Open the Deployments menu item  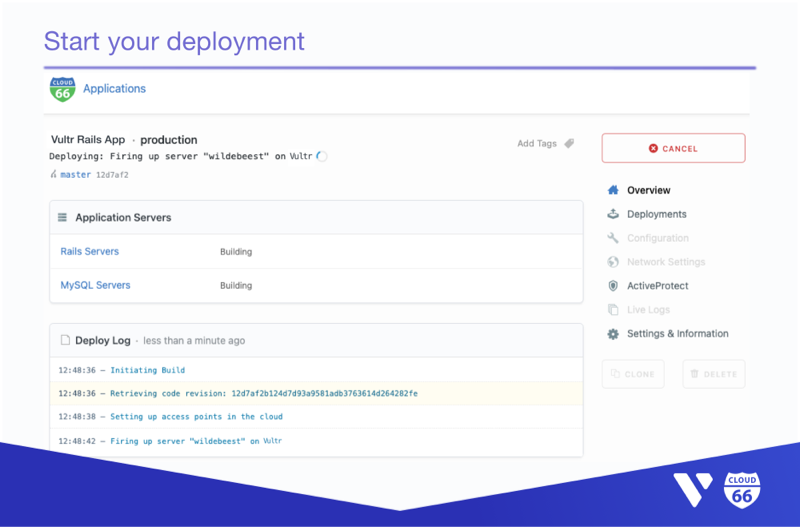tap(657, 214)
